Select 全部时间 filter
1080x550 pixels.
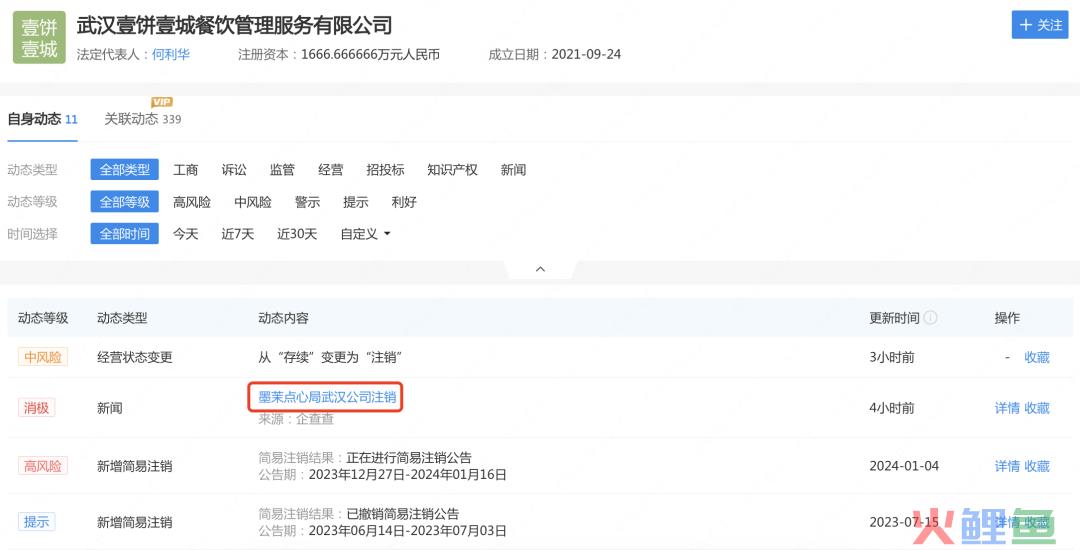(x=125, y=233)
